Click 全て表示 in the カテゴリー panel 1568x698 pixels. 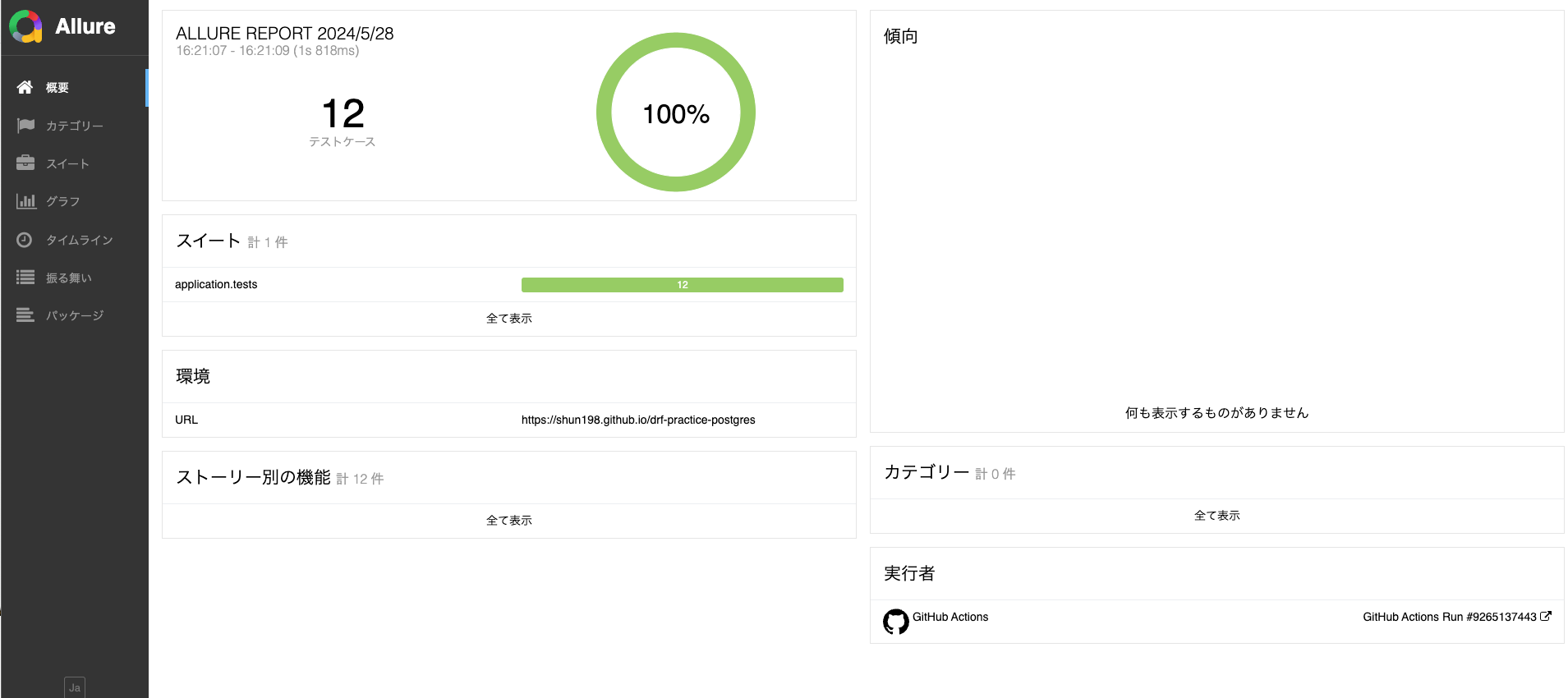click(1216, 516)
